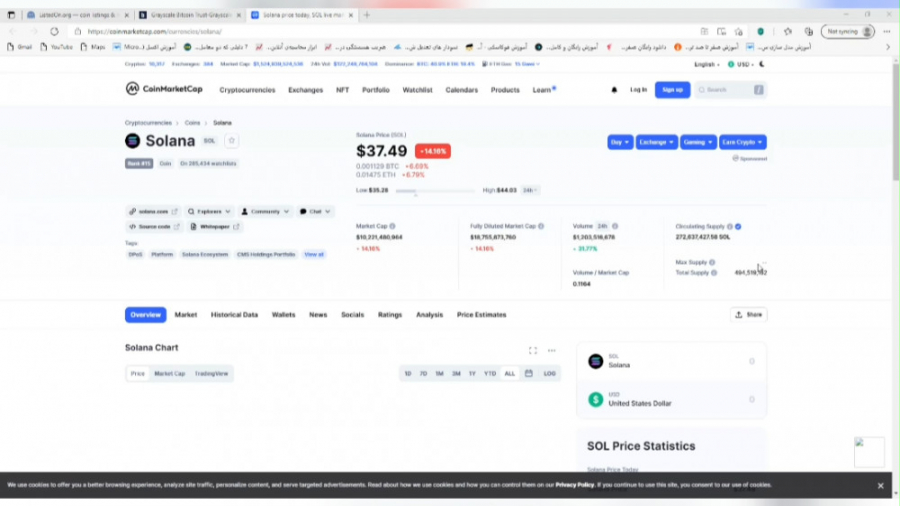Toggle the LOG scale button
900x506 pixels.
549,373
